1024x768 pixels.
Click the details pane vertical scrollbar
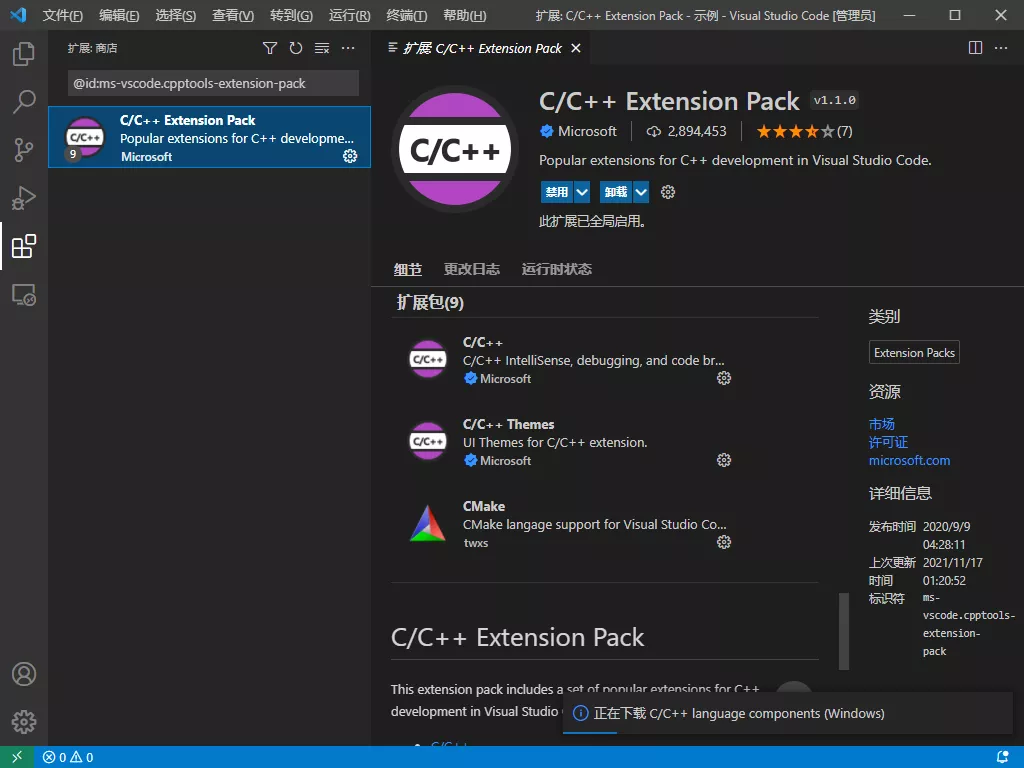844,631
